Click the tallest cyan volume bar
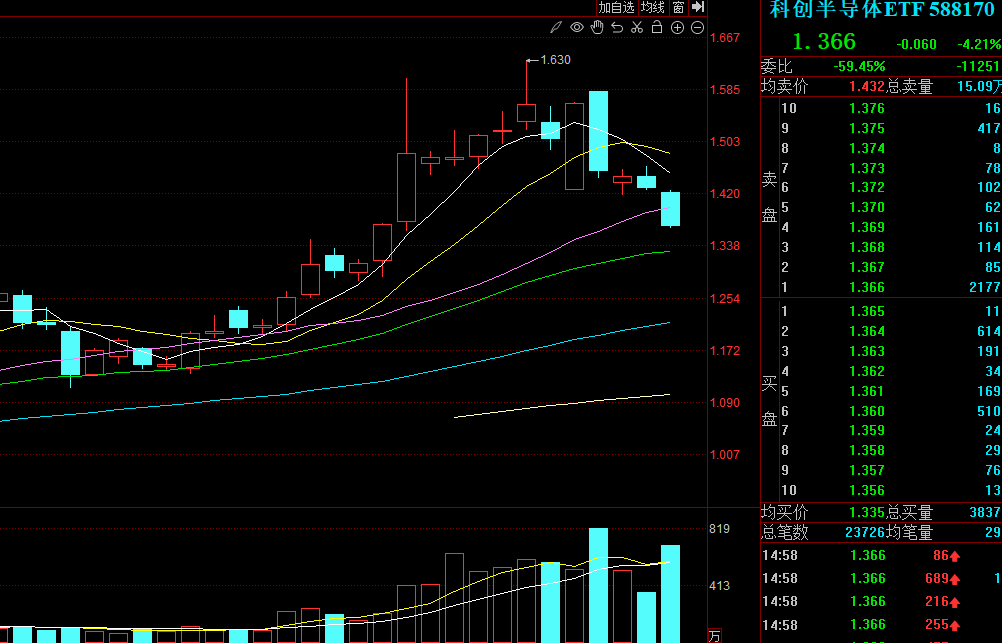 [598, 585]
